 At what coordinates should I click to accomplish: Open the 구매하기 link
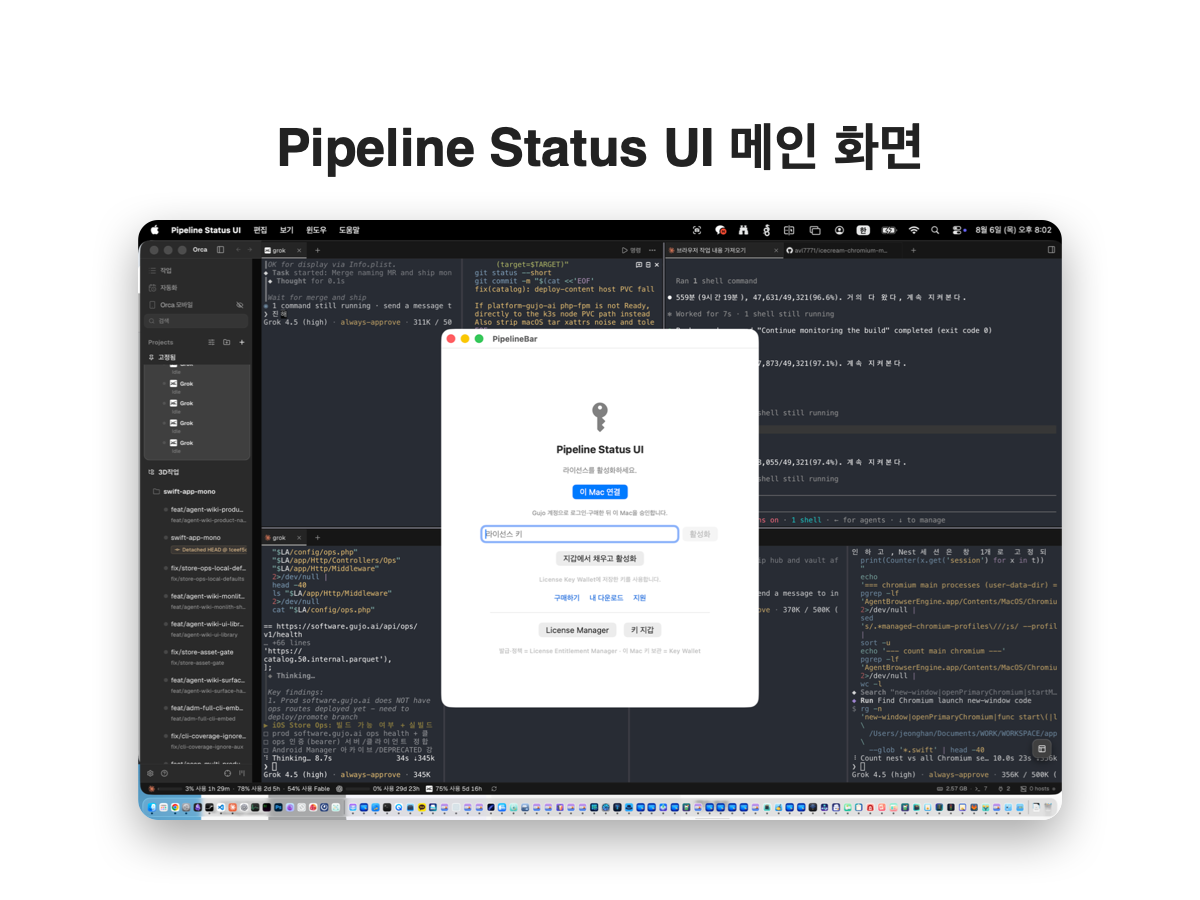[x=567, y=598]
